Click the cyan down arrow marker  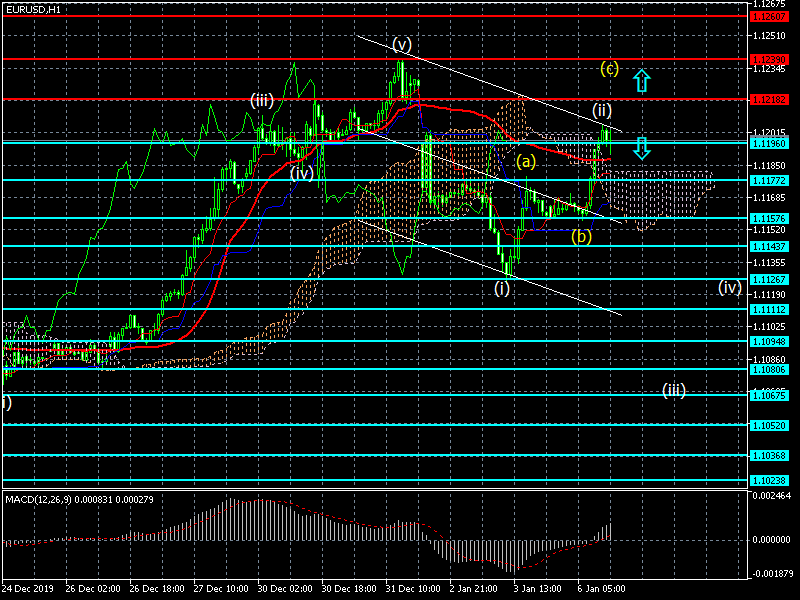[642, 148]
